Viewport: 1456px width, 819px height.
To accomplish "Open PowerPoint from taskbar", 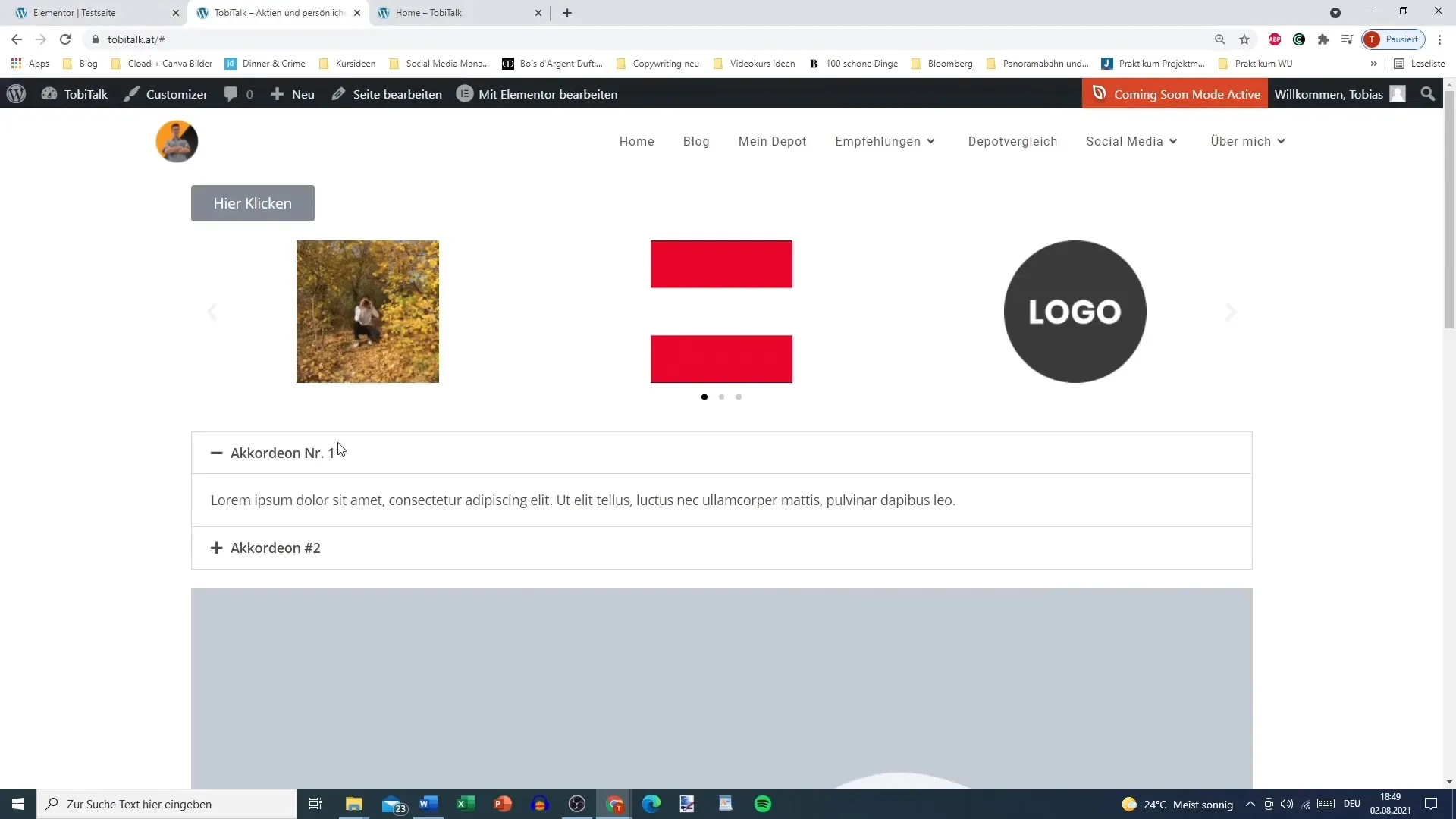I will tap(503, 804).
